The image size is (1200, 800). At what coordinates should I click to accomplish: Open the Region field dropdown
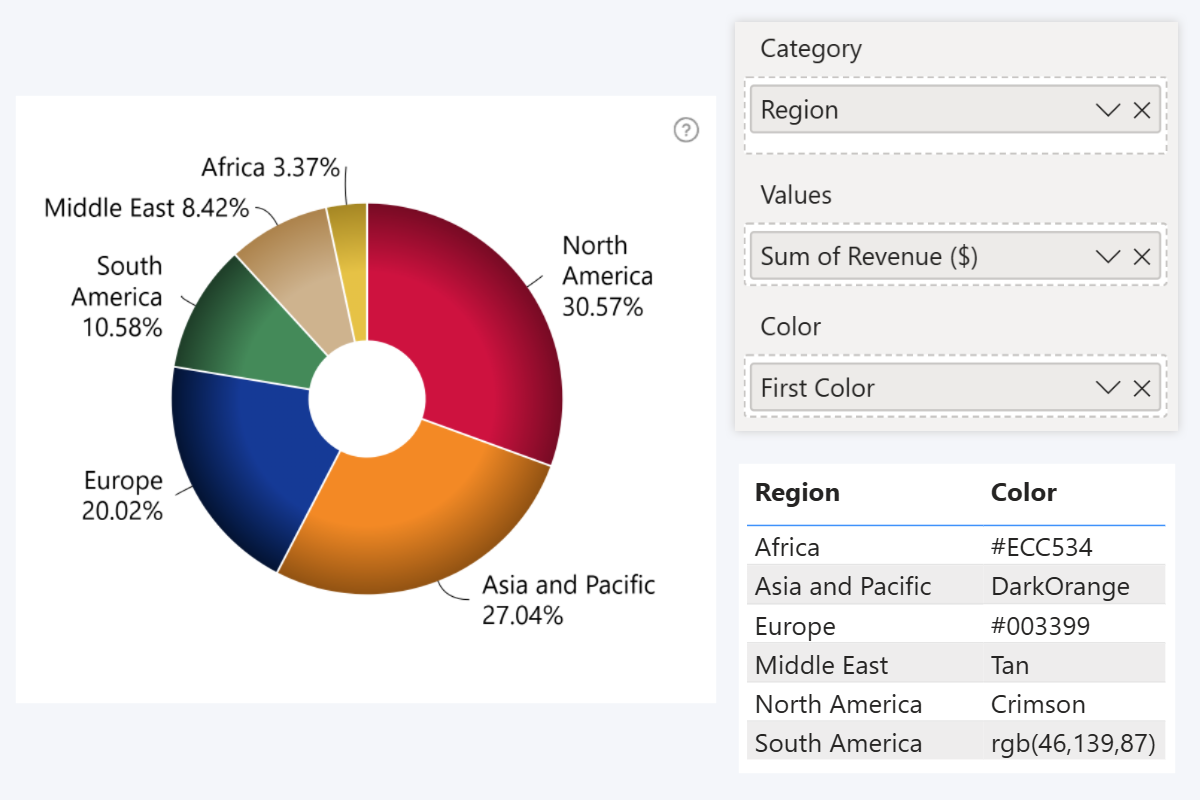tap(1107, 110)
